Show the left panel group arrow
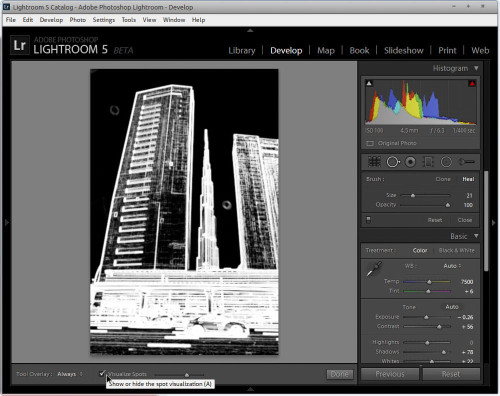 click(7, 222)
